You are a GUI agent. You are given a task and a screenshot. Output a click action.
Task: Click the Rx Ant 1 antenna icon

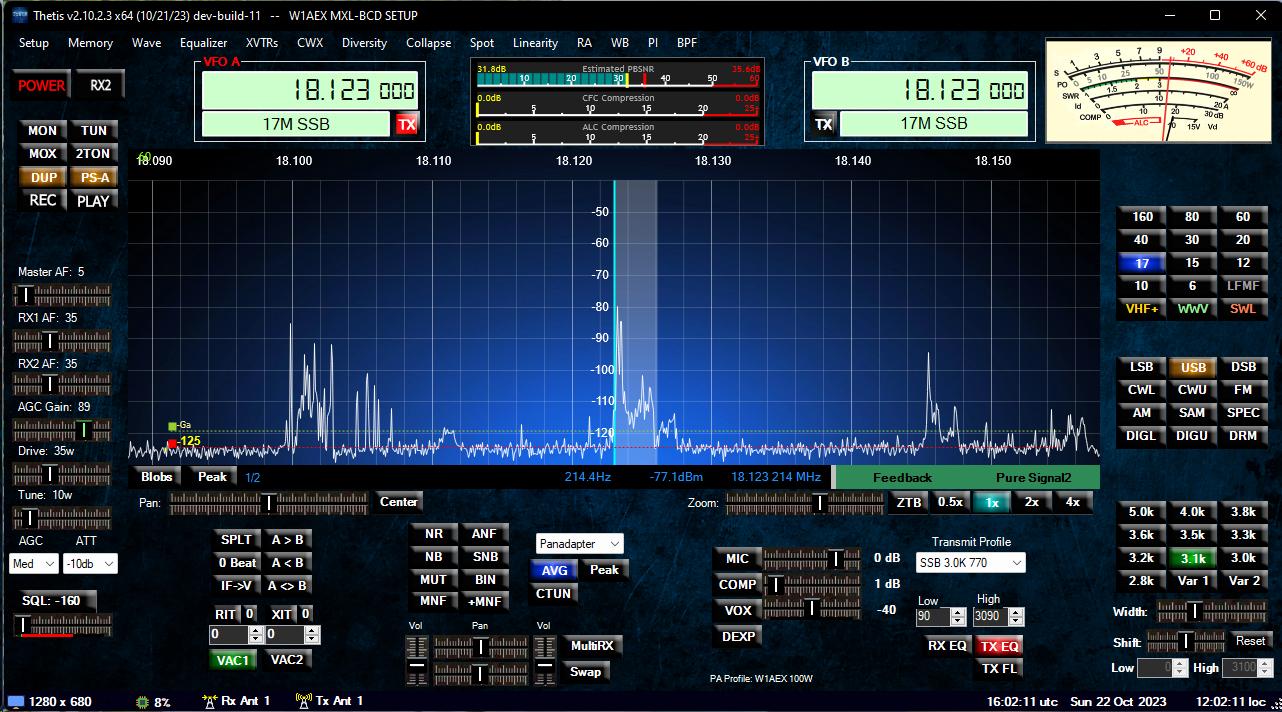[x=210, y=701]
